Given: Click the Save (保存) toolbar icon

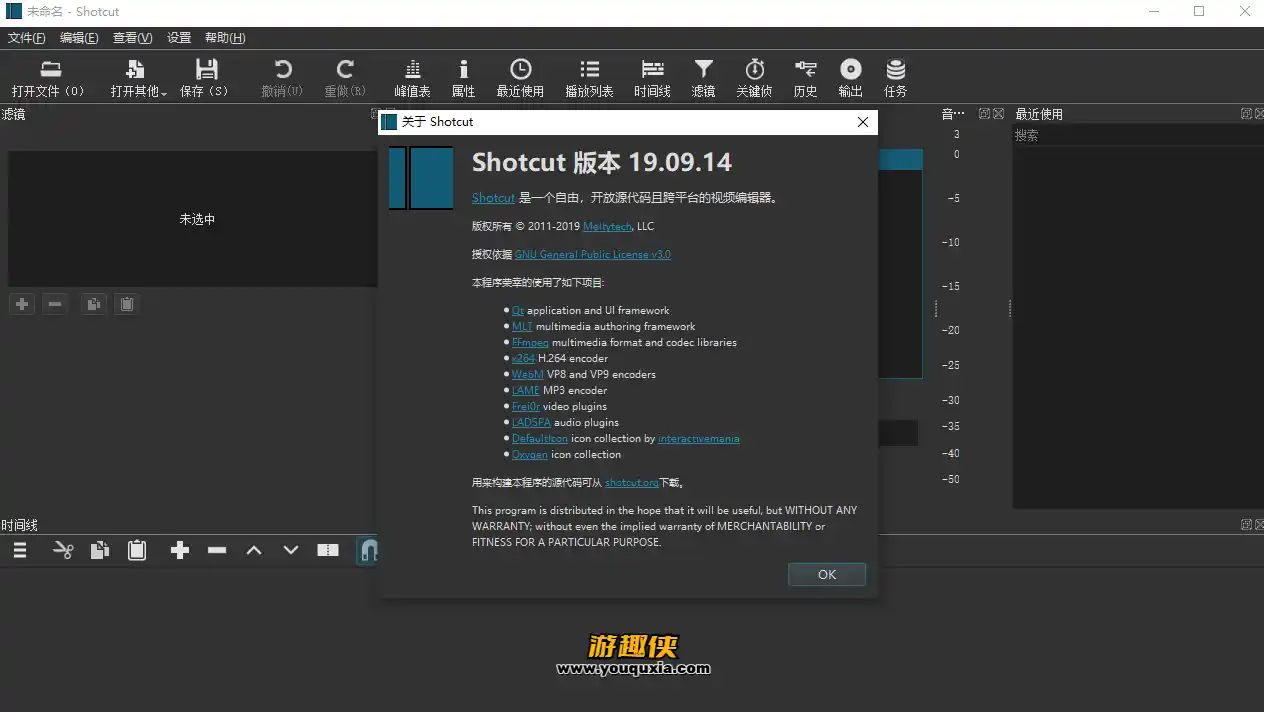Looking at the screenshot, I should pos(206,69).
